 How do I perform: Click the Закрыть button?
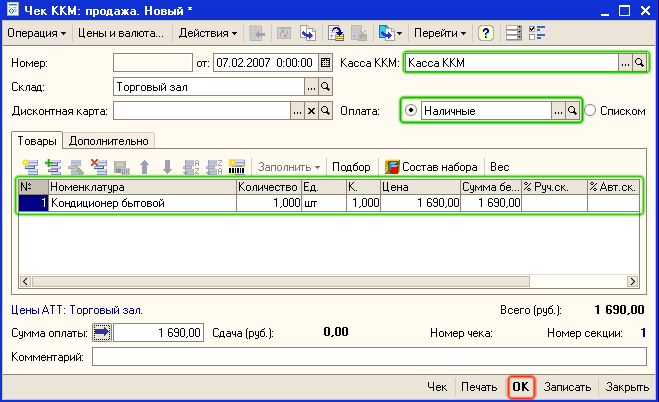627,387
